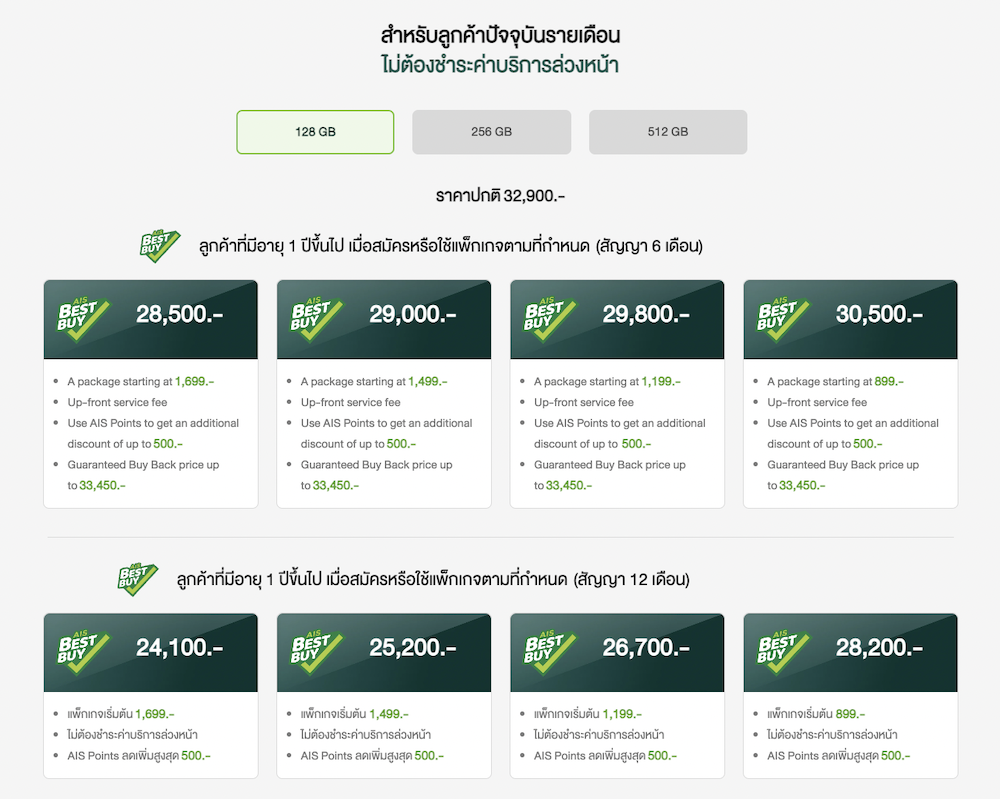Screen dimensions: 1000x799
Task: Click the Best Buy badge on 26,700.- card
Action: pos(551,650)
